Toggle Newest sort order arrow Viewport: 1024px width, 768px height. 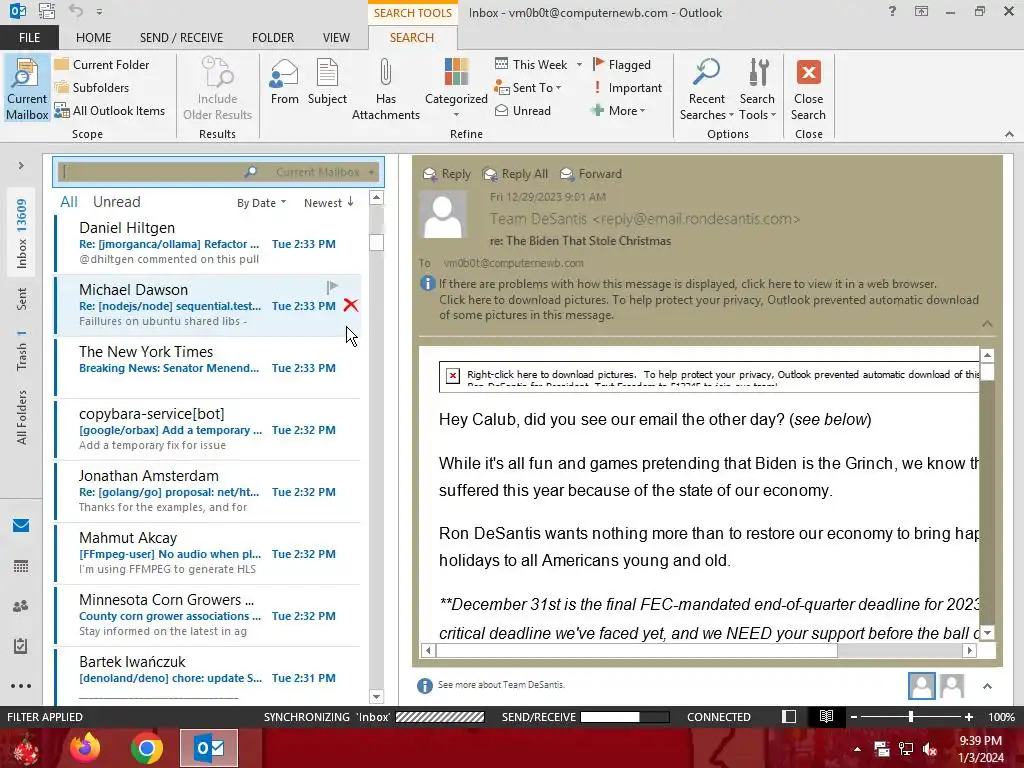pyautogui.click(x=328, y=202)
